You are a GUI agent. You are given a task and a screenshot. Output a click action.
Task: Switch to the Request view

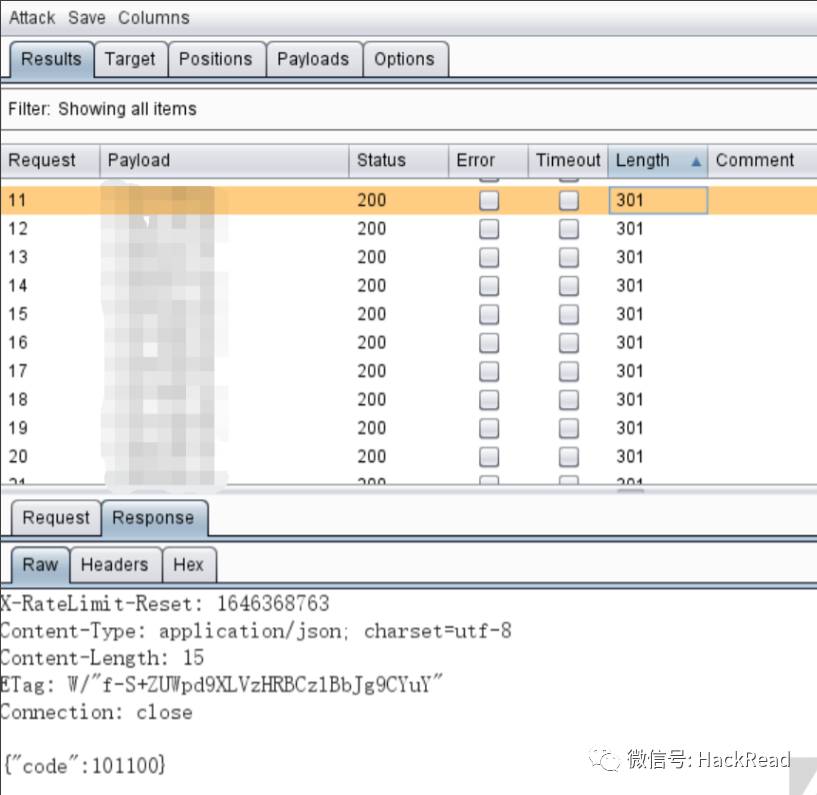[x=55, y=518]
